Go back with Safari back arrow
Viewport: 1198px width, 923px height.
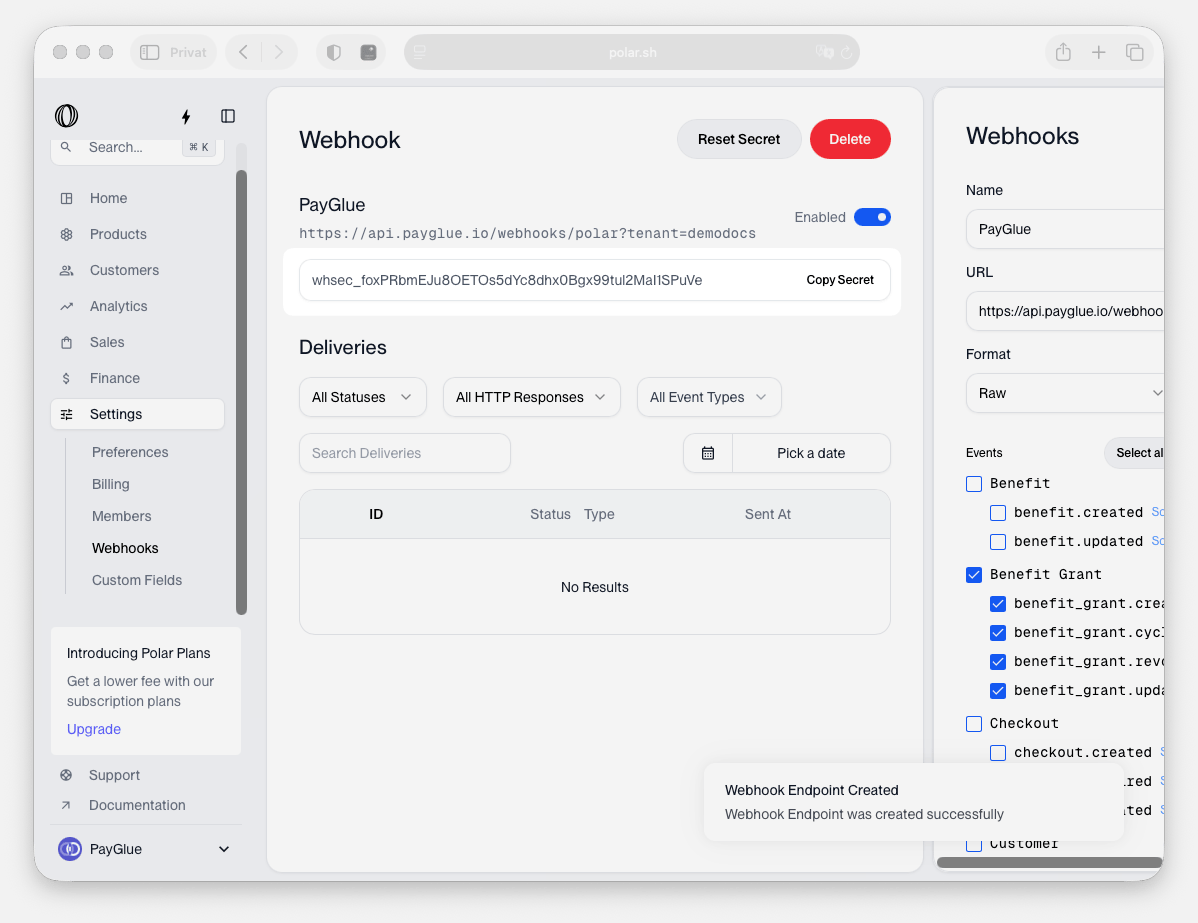pos(244,52)
